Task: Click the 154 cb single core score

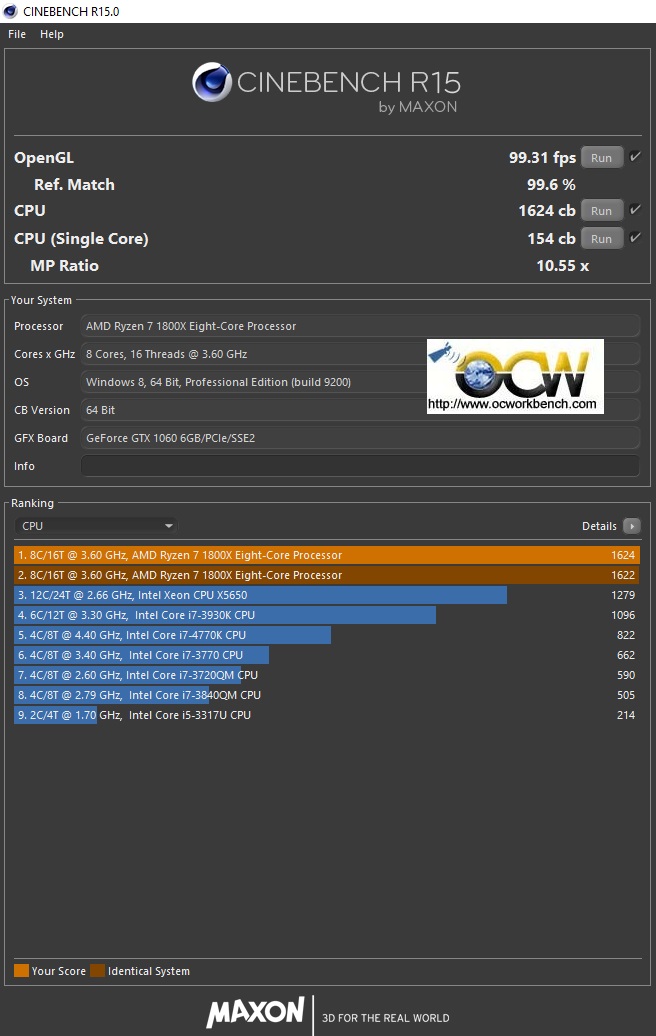Action: 552,239
